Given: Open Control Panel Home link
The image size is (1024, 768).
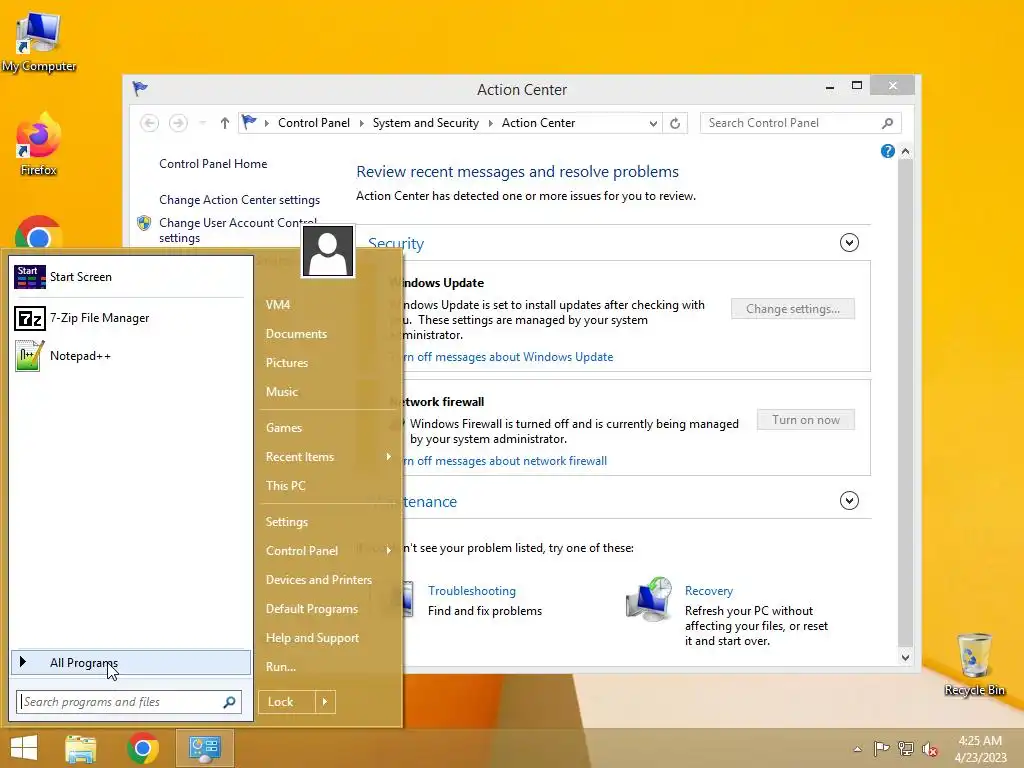Looking at the screenshot, I should [x=213, y=164].
